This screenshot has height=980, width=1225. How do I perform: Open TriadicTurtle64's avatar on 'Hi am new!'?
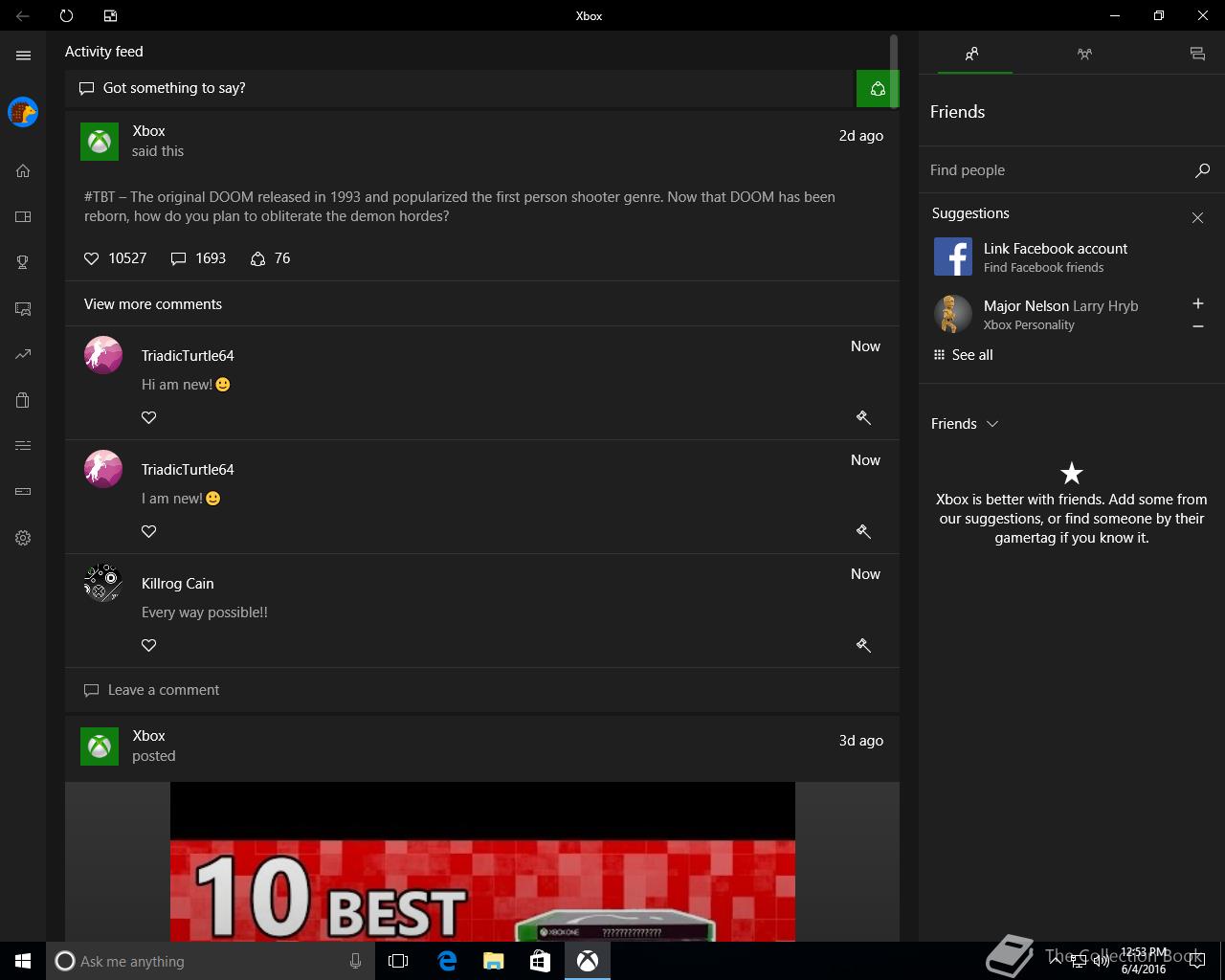coord(103,355)
